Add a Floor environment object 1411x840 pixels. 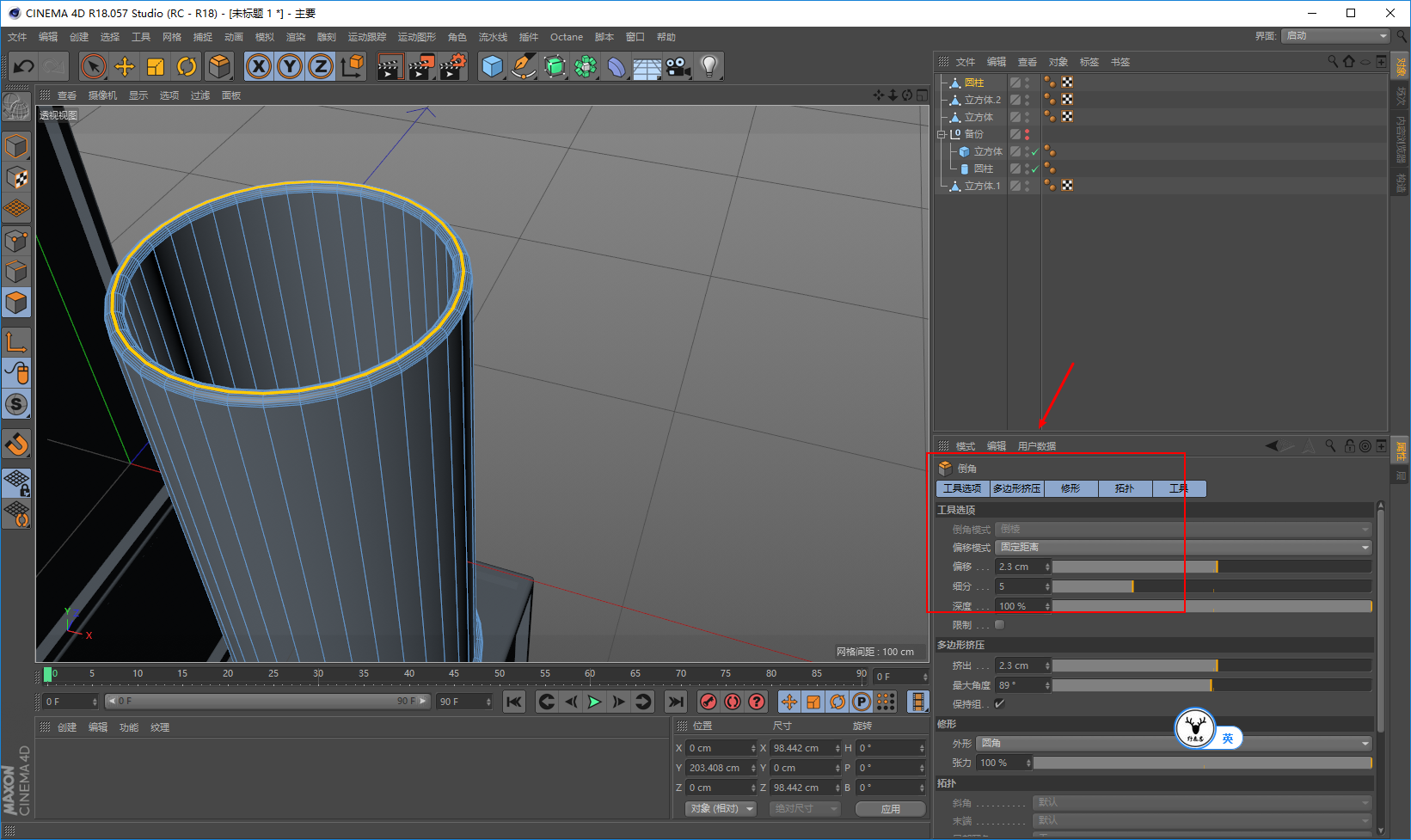point(647,66)
